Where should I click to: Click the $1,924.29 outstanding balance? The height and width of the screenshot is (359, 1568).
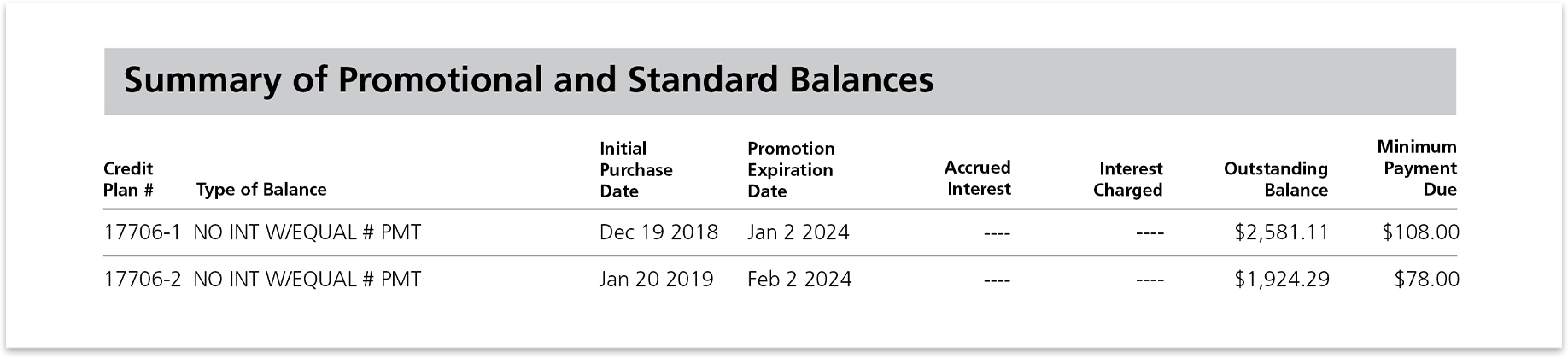1281,280
